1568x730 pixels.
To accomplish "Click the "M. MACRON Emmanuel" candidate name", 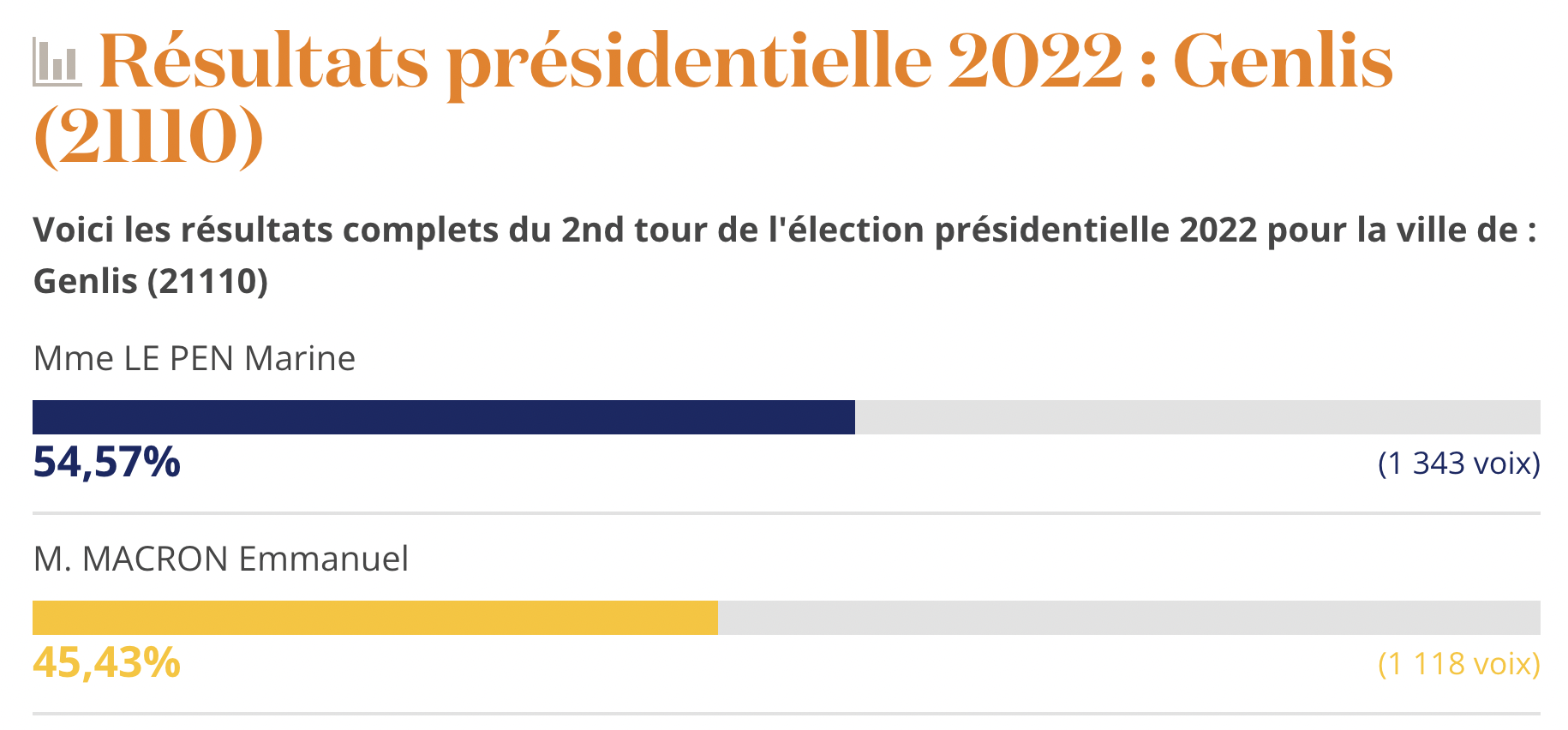I will [x=220, y=559].
